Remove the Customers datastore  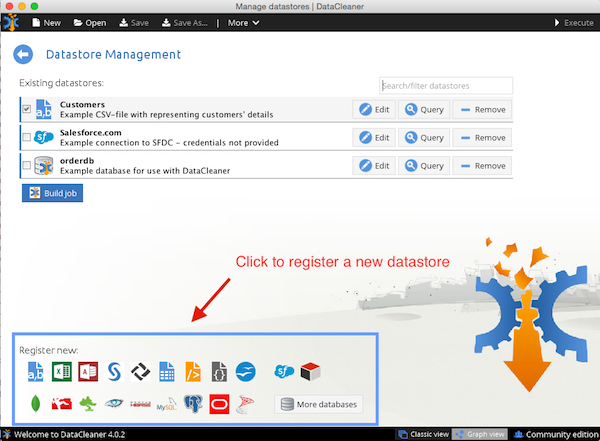[x=482, y=109]
